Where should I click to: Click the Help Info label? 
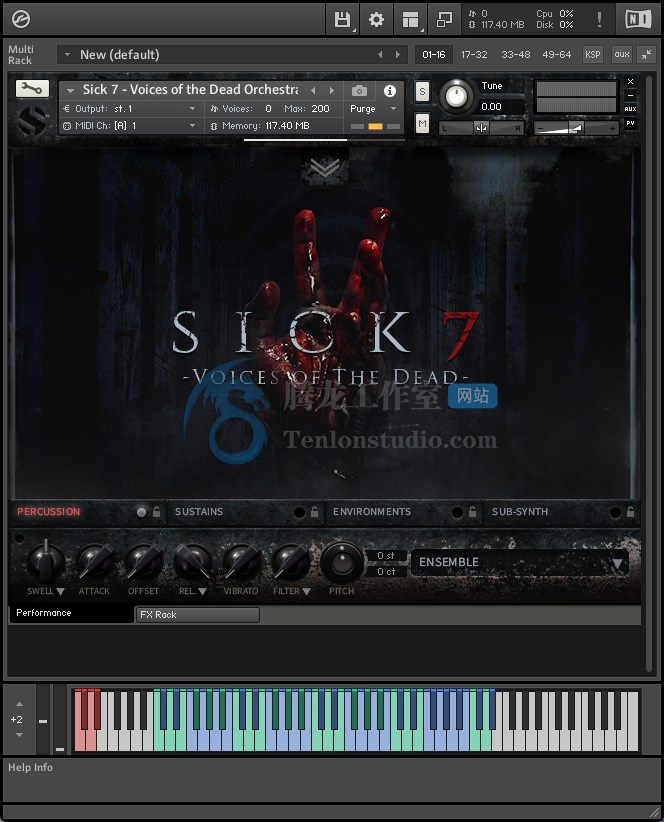click(30, 767)
